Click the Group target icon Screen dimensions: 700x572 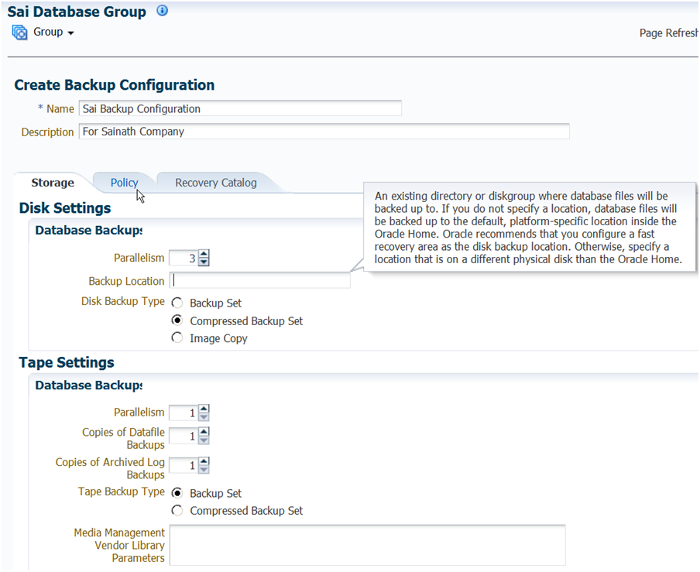20,32
